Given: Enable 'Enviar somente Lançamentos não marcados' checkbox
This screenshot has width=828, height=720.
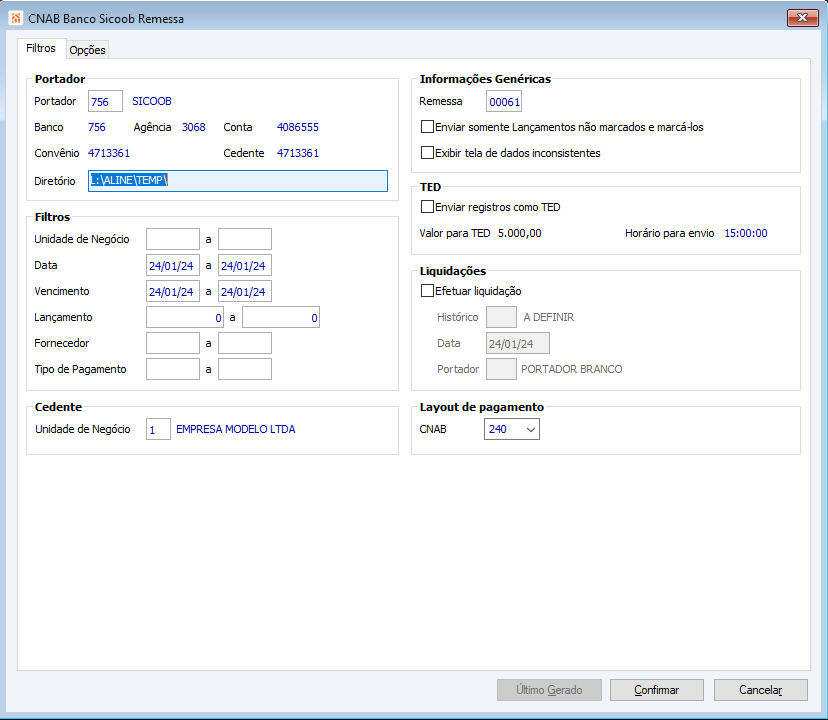Looking at the screenshot, I should pyautogui.click(x=428, y=127).
